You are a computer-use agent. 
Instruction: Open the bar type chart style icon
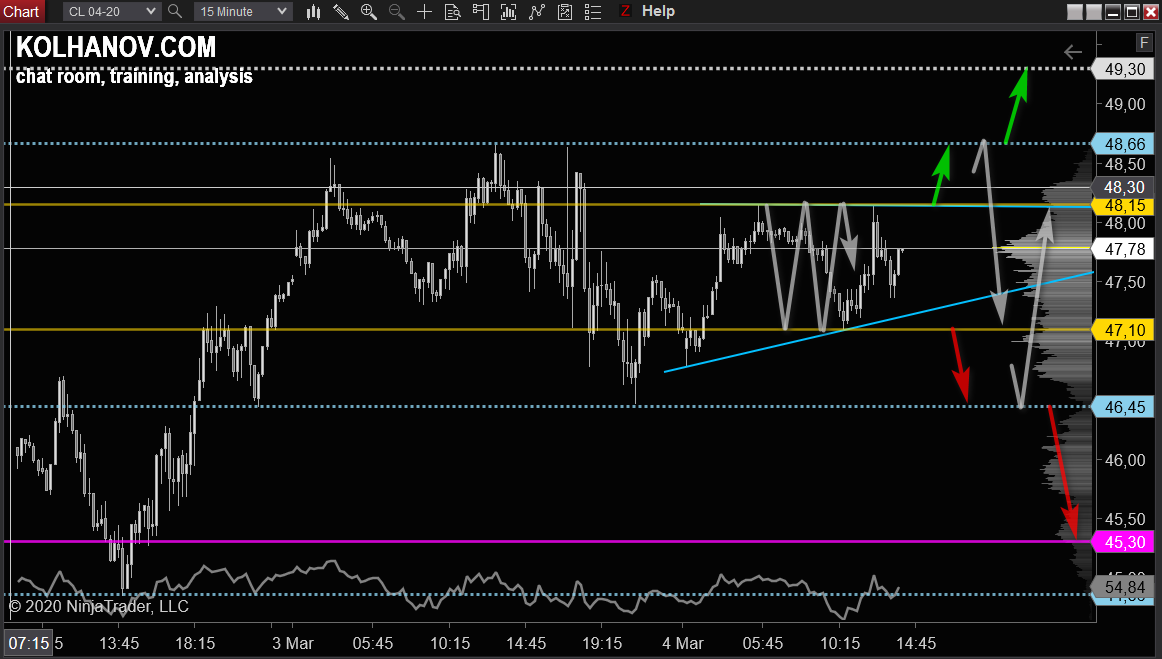click(314, 11)
